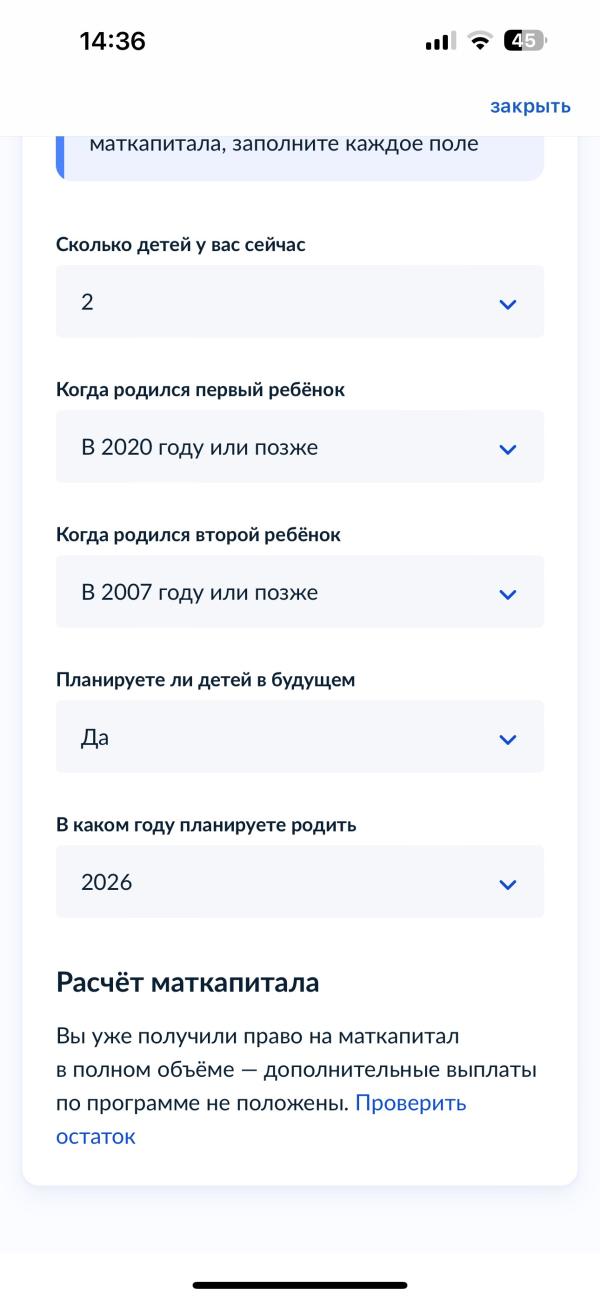Tap the 'закрыть' link to dismiss
This screenshot has height=1300, width=600.
pyautogui.click(x=528, y=105)
